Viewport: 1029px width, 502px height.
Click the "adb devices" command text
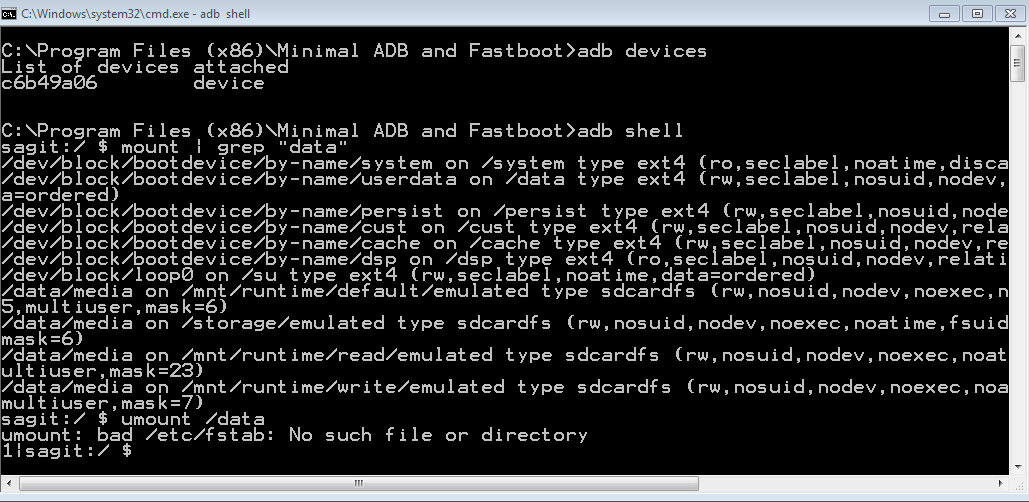pyautogui.click(x=642, y=51)
